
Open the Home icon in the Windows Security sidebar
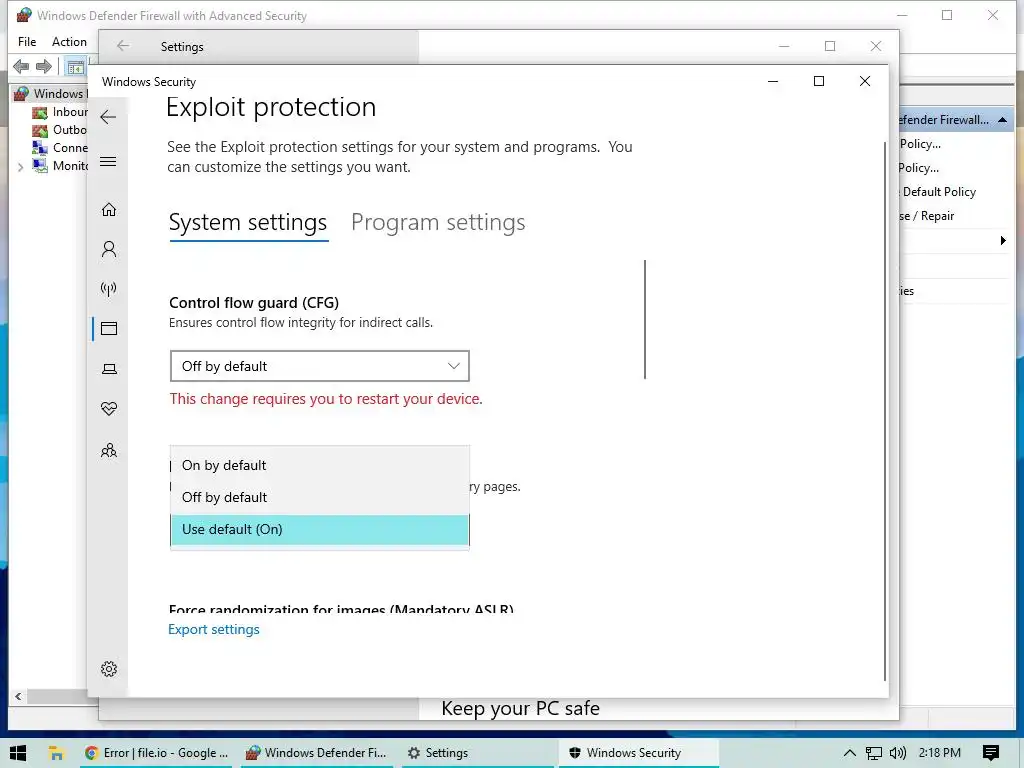(109, 209)
